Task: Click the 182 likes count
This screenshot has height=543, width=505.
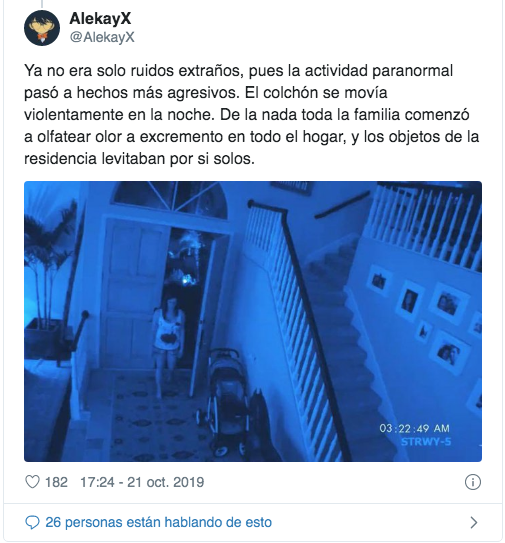Action: 56,482
